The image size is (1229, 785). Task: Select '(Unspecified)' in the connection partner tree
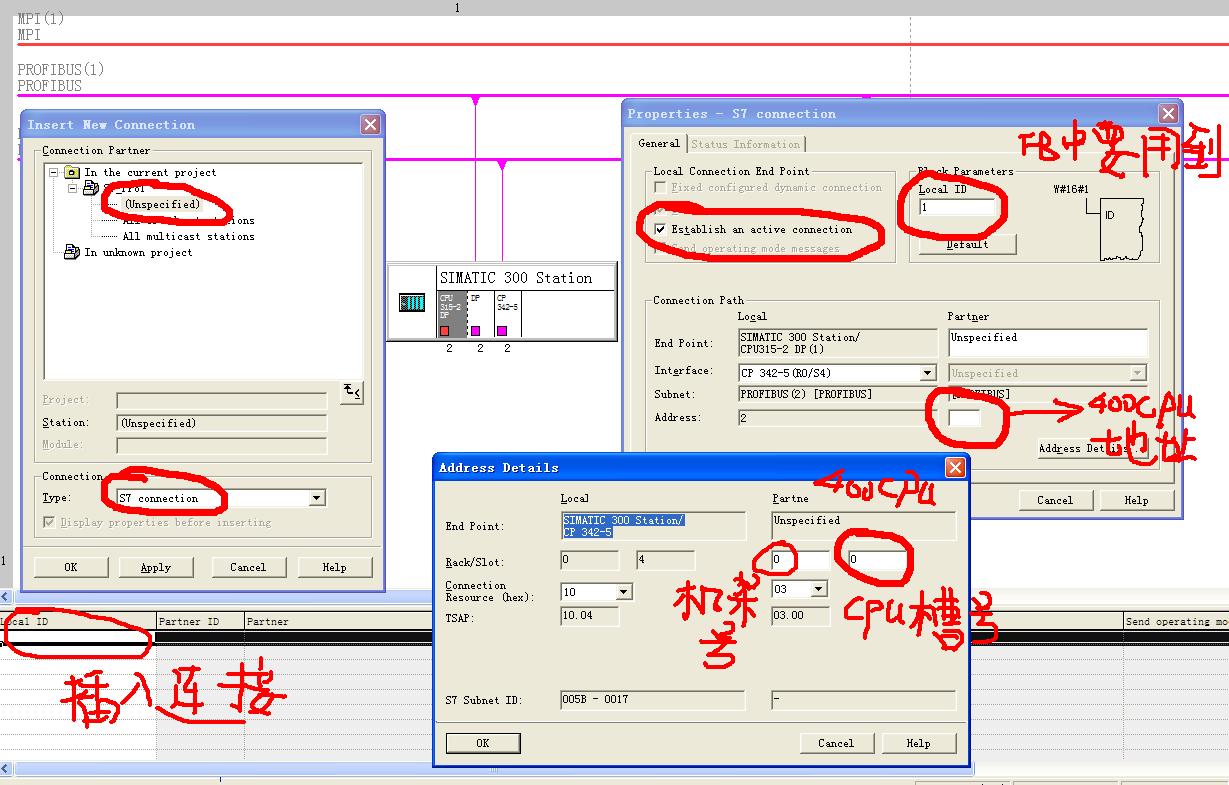pos(161,204)
